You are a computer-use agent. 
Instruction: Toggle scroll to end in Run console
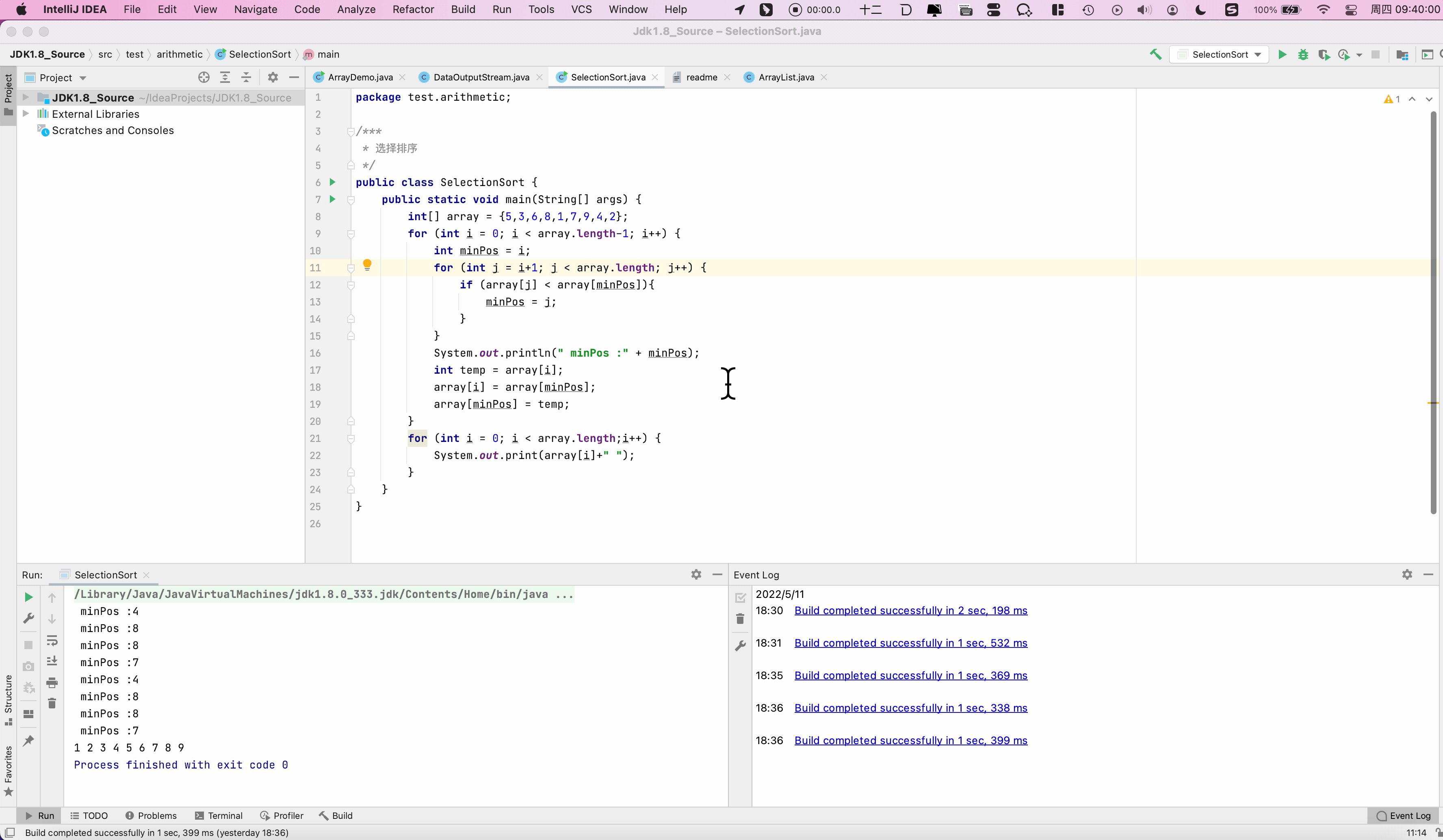coord(52,661)
